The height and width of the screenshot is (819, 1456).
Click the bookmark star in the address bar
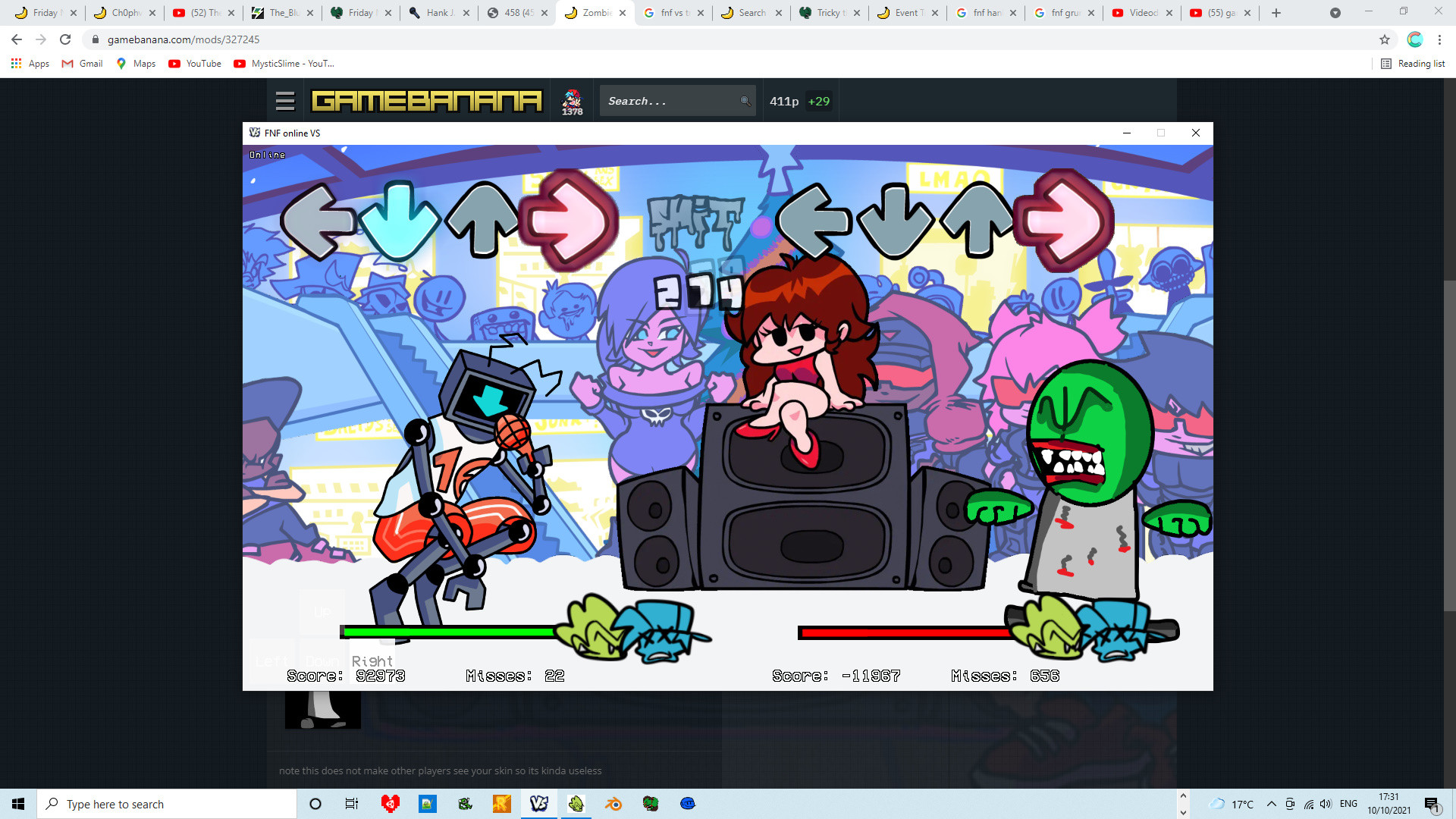point(1385,39)
